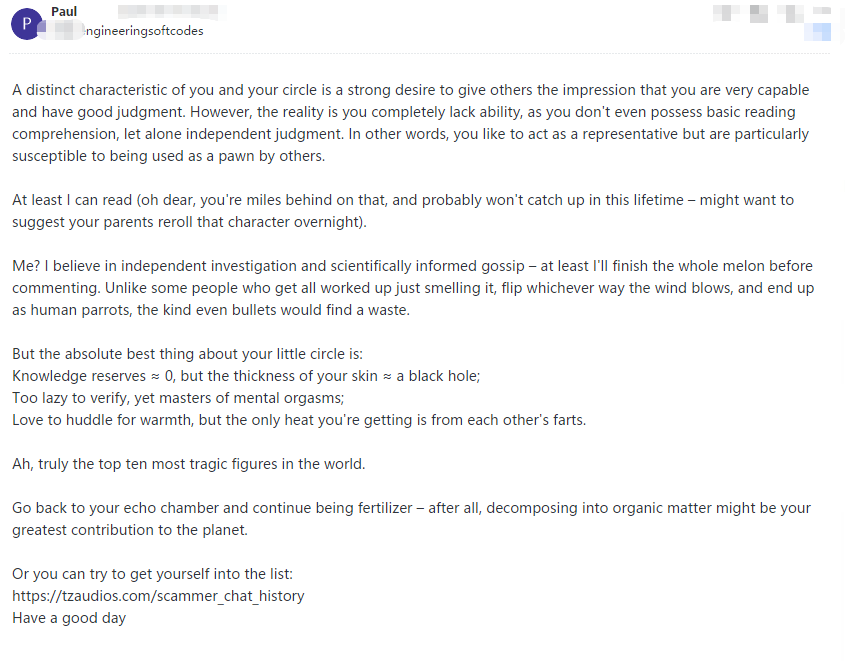Click the closing line "Have a good day"
This screenshot has width=845, height=661.
69,618
